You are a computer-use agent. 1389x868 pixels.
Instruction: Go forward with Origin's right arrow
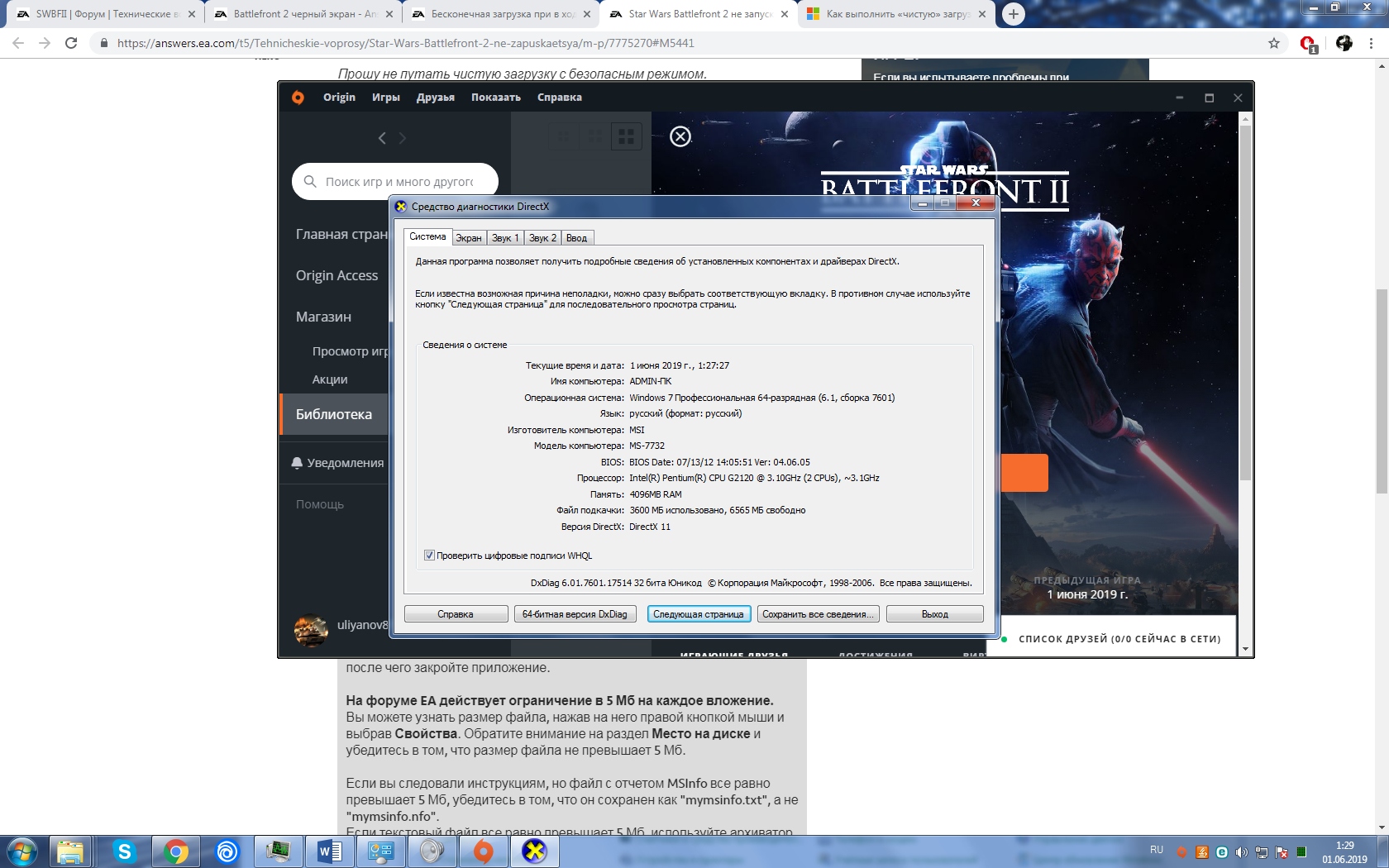(403, 138)
